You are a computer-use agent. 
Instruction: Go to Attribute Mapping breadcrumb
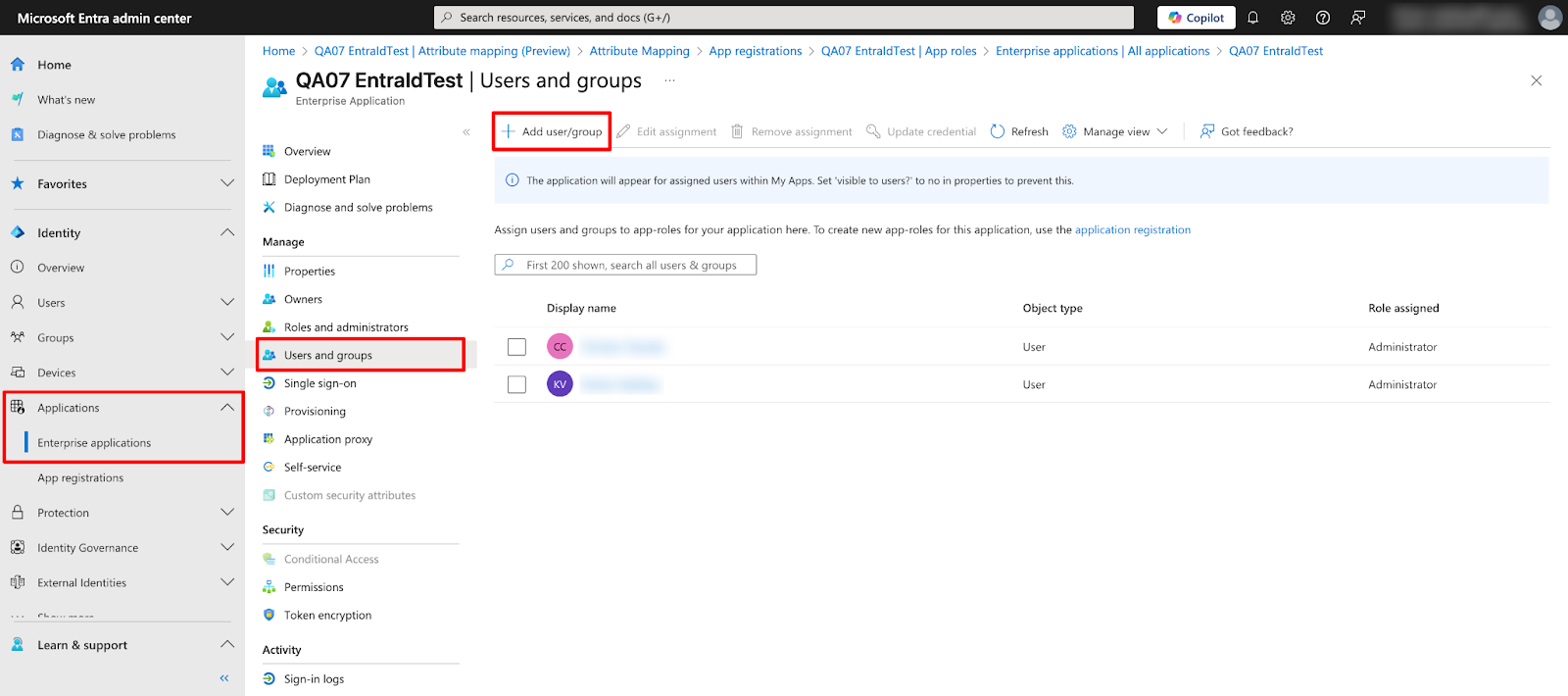pos(639,51)
